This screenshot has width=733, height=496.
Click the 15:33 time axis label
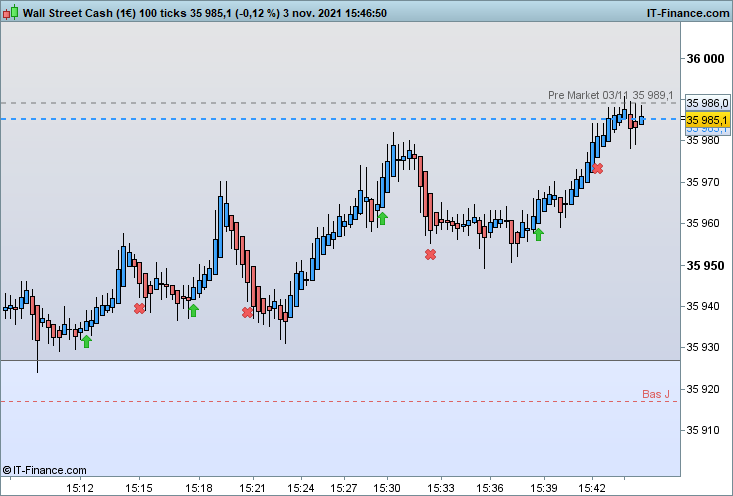(x=441, y=489)
